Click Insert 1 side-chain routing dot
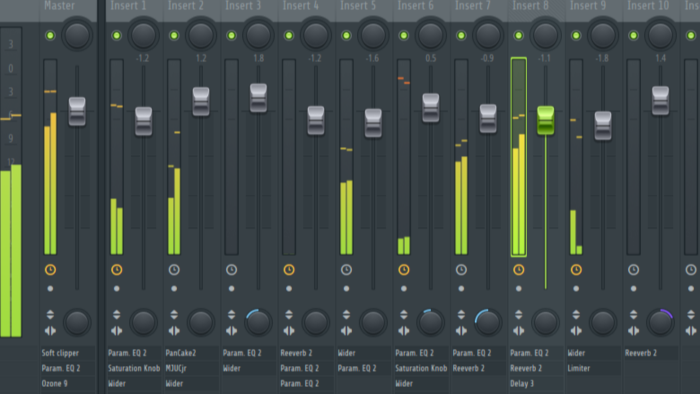This screenshot has height=394, width=700. [117, 289]
